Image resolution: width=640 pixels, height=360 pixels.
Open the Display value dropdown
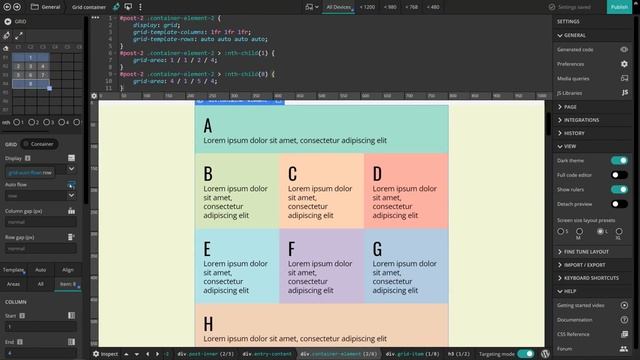click(x=71, y=169)
